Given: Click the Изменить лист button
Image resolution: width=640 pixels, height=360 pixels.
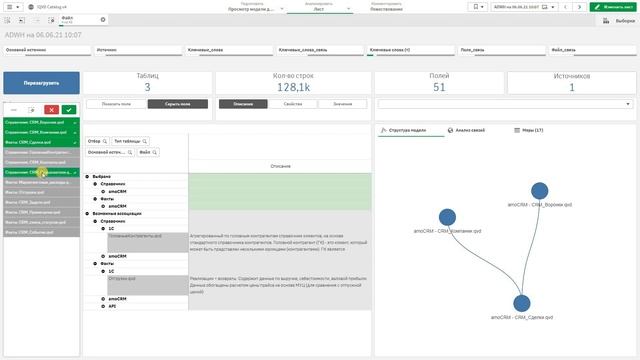Looking at the screenshot, I should click(x=613, y=7).
